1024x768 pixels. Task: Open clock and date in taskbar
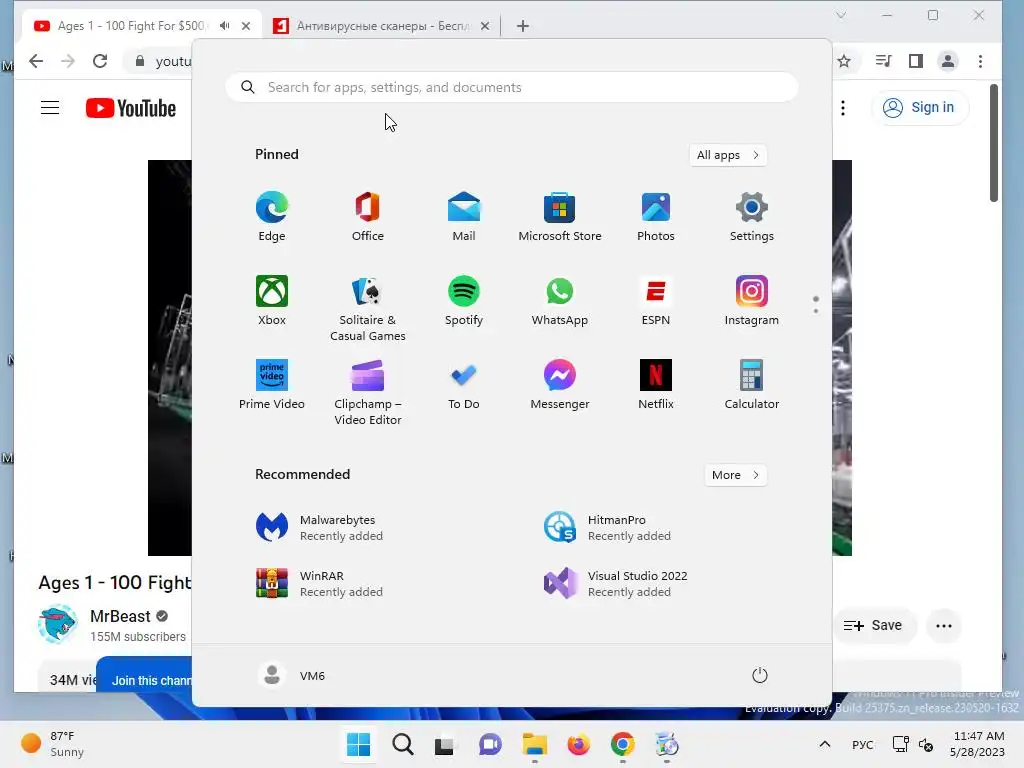coord(977,744)
